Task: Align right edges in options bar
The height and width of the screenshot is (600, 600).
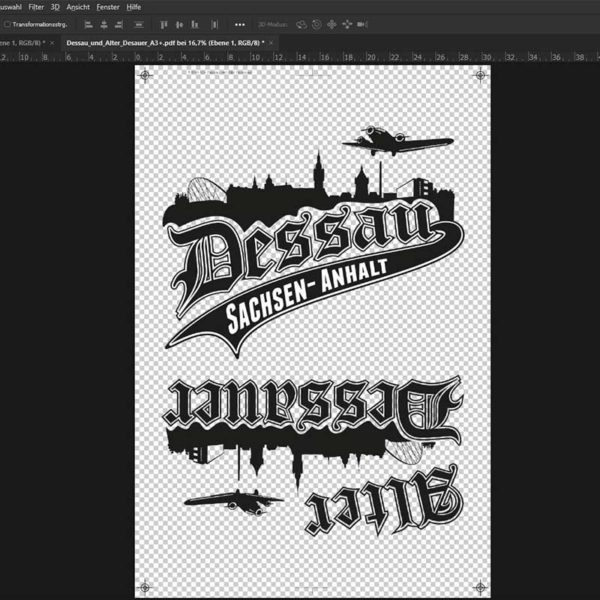Action: pos(119,25)
